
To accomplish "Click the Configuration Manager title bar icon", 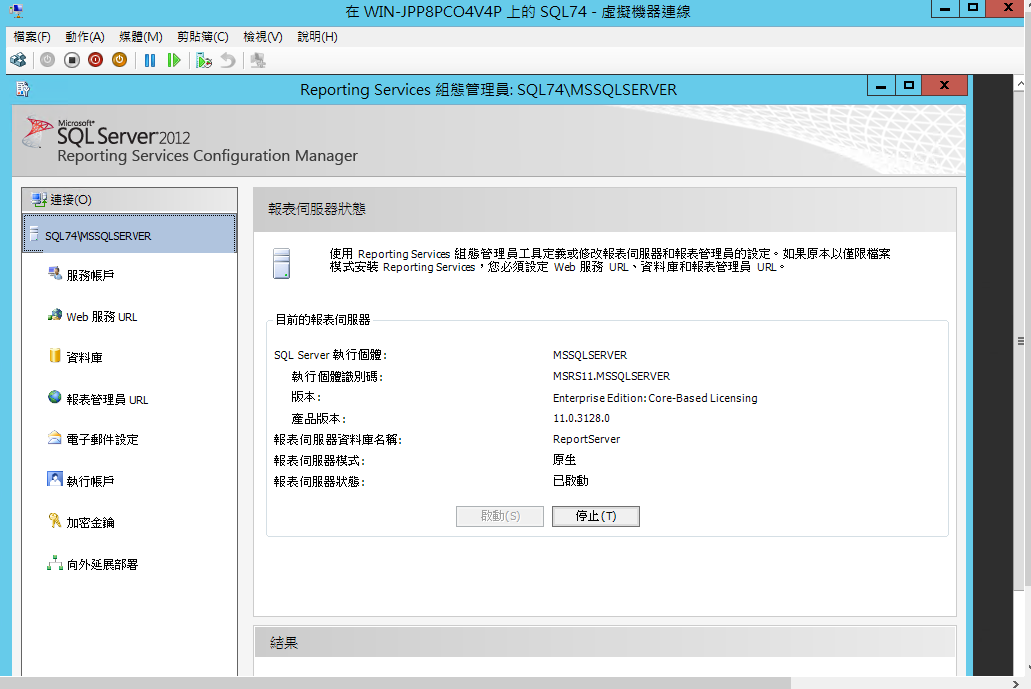I will click(x=23, y=89).
